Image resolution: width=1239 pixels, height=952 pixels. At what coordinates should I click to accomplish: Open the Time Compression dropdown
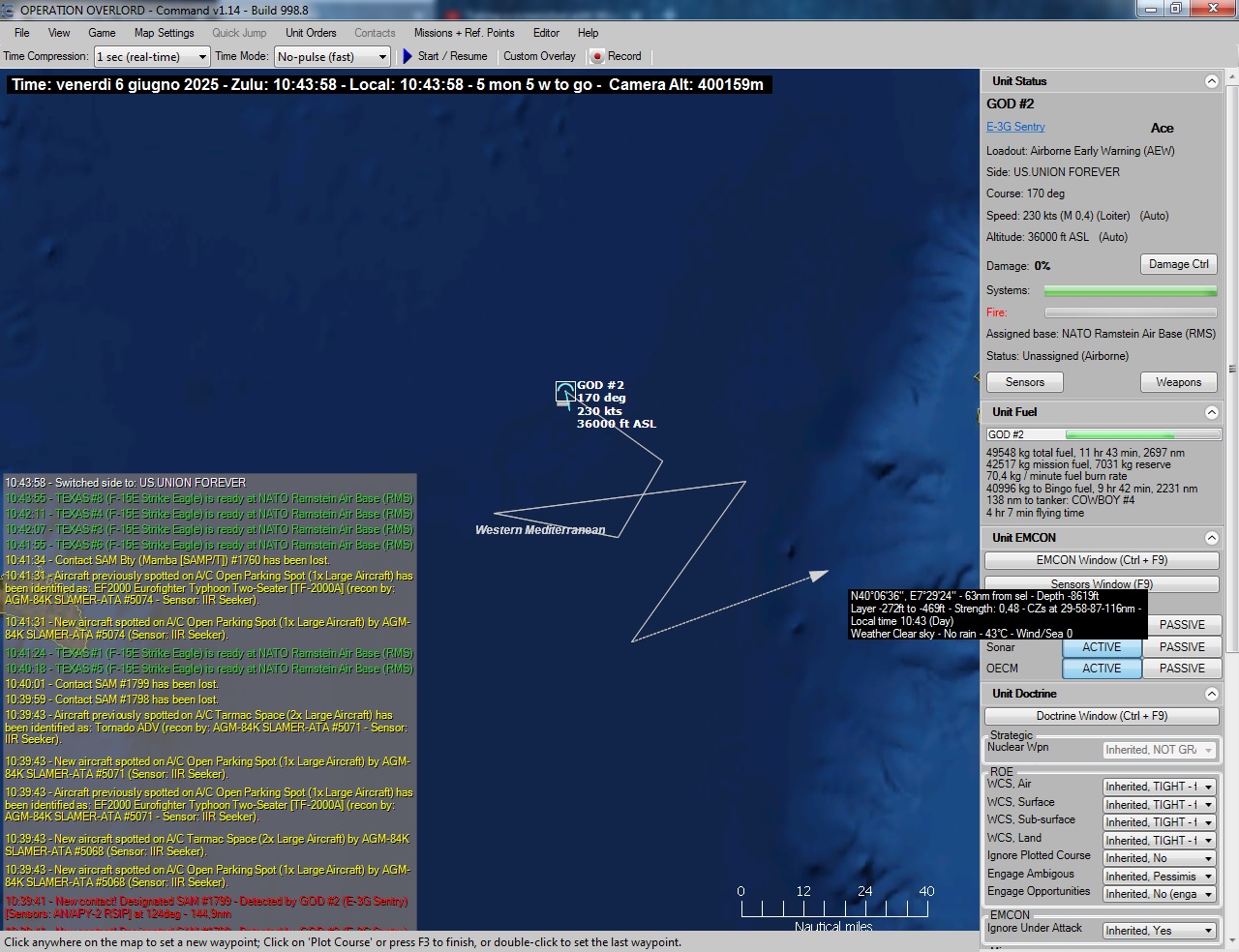[152, 57]
